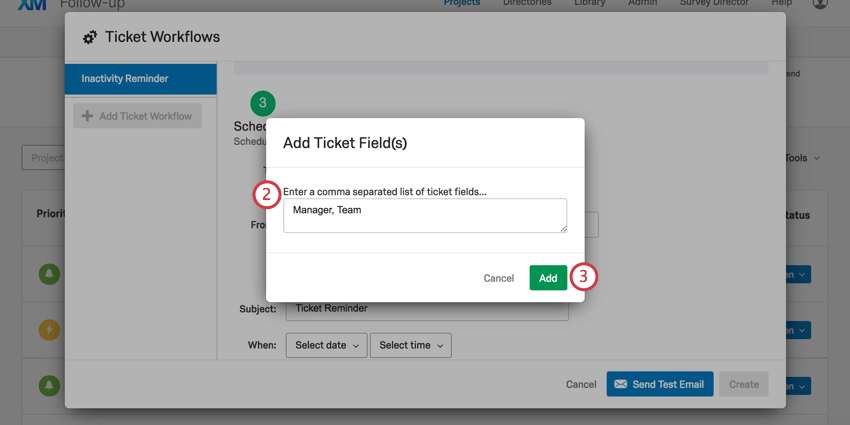Image resolution: width=850 pixels, height=425 pixels.
Task: Open the Projects menu
Action: point(462,3)
